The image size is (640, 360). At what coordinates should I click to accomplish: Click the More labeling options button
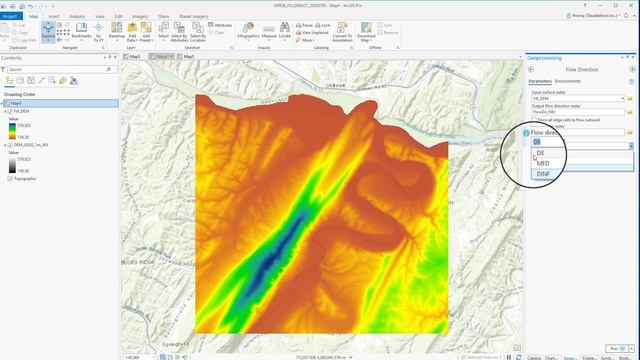pyautogui.click(x=305, y=40)
